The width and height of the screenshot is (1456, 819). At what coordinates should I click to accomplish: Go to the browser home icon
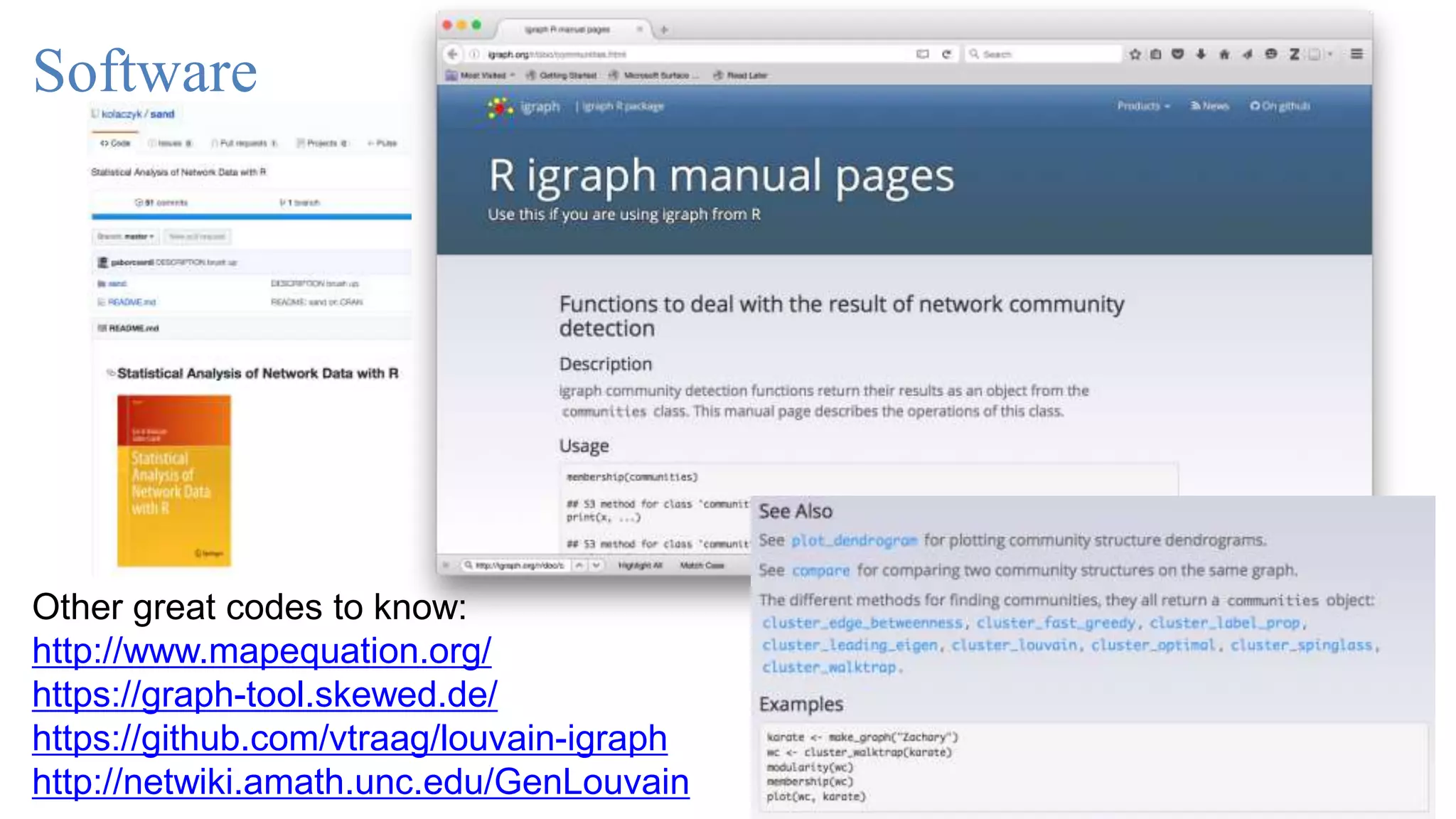click(x=1224, y=54)
